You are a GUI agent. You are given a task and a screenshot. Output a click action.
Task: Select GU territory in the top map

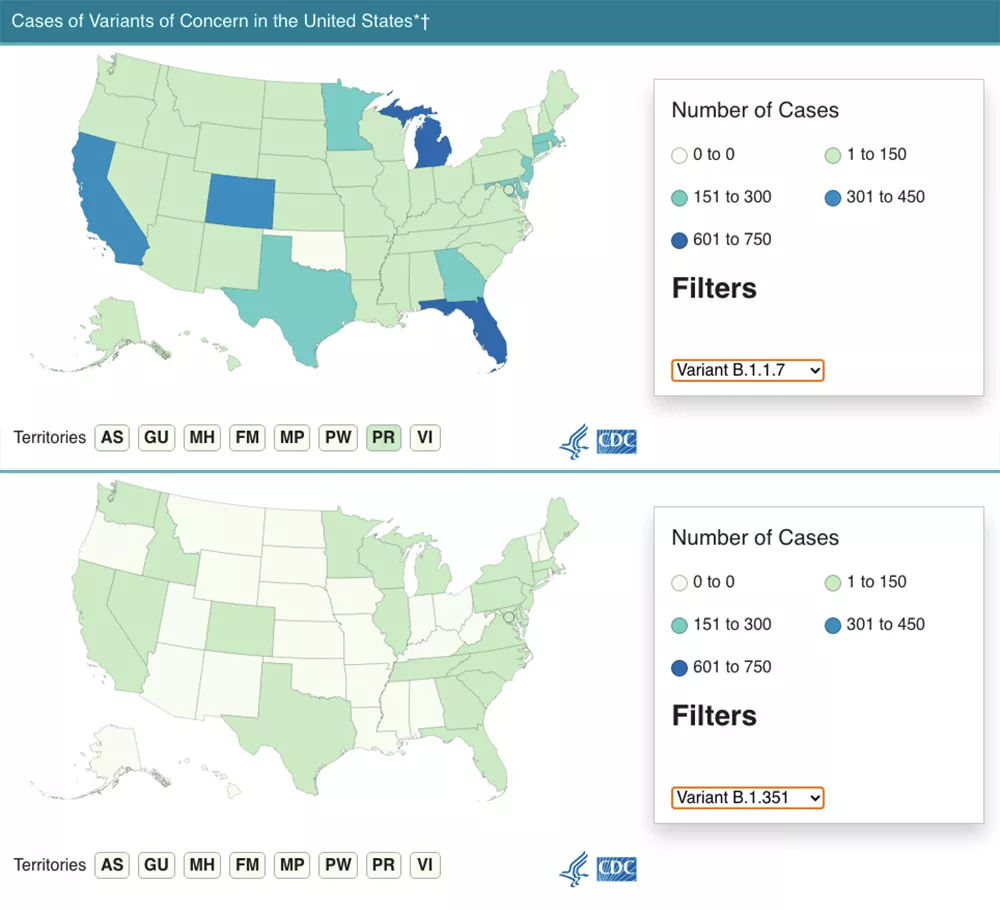coord(156,437)
